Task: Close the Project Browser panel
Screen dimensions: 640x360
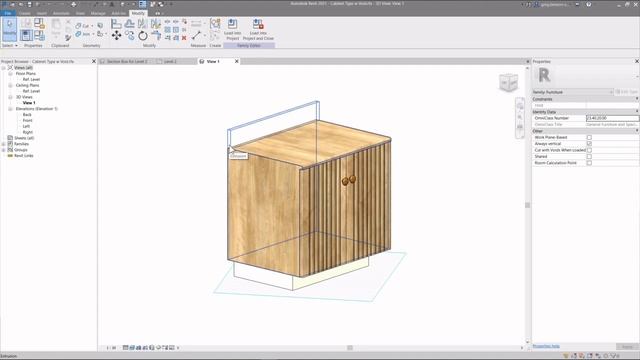Action: pyautogui.click(x=93, y=61)
